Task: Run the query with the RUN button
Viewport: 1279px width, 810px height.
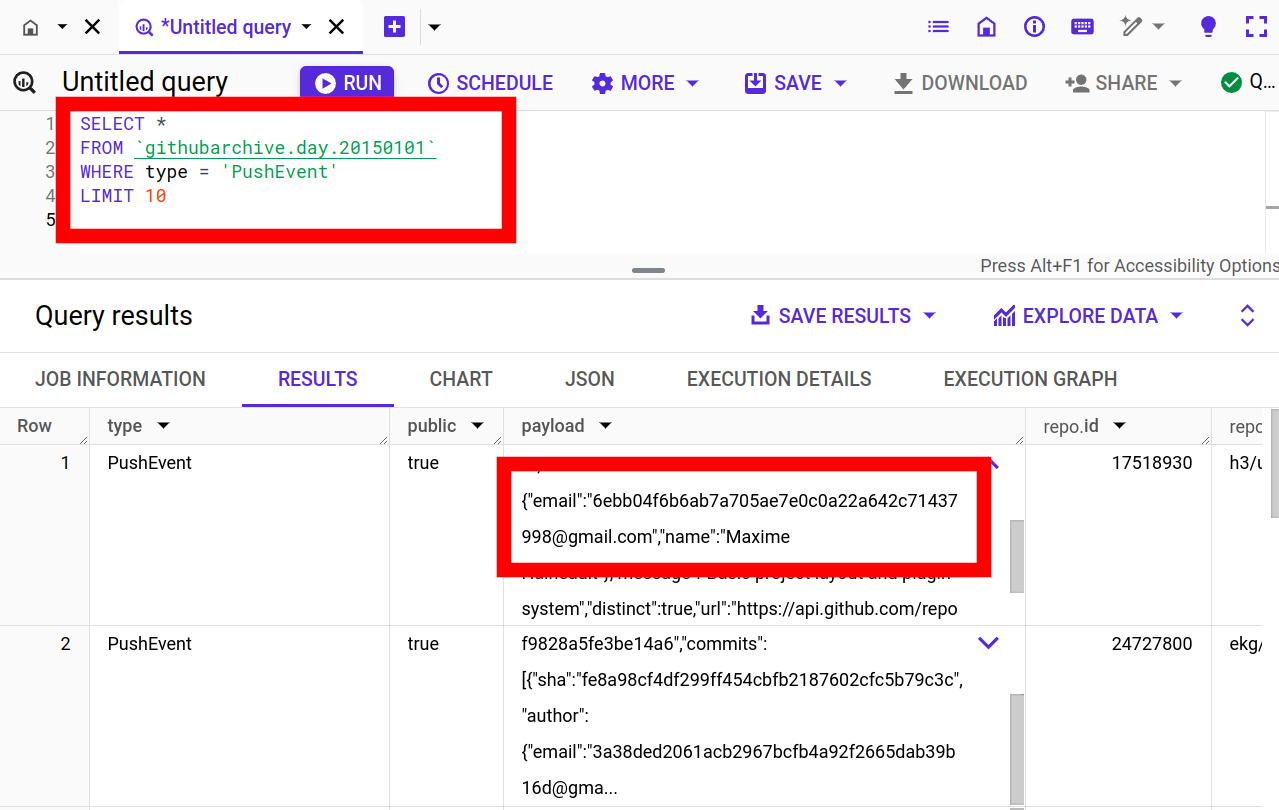Action: coord(347,83)
